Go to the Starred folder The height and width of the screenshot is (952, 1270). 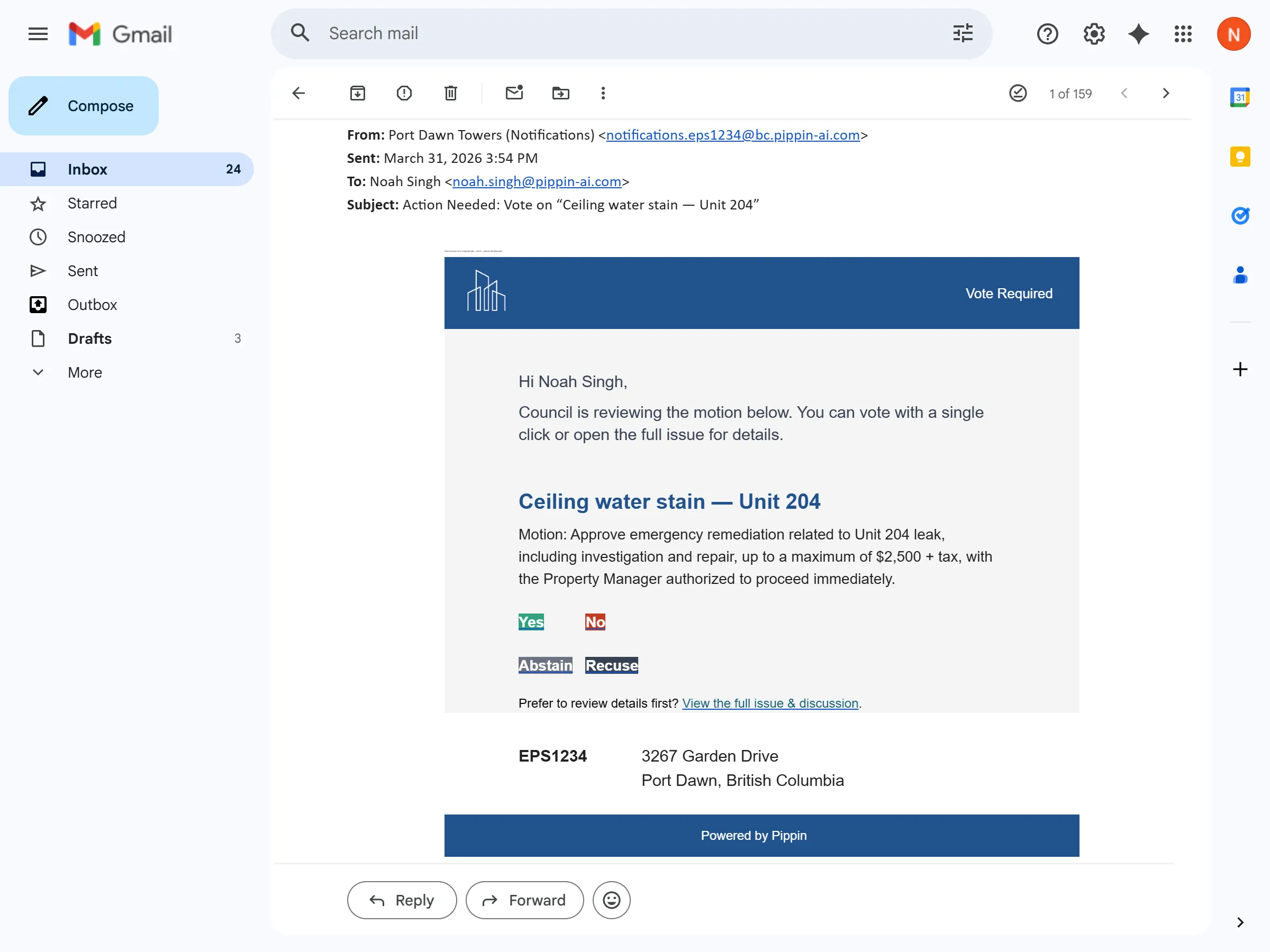pos(92,203)
